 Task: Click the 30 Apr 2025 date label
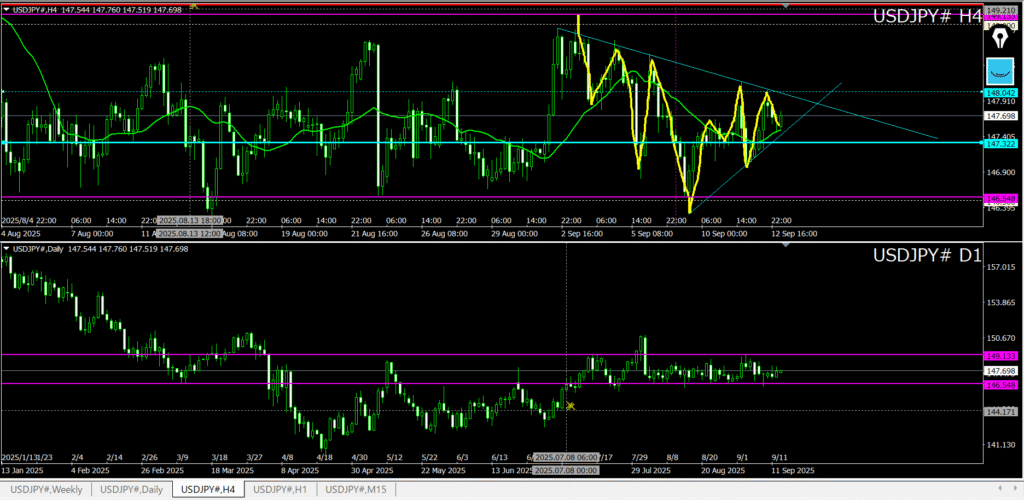point(374,470)
